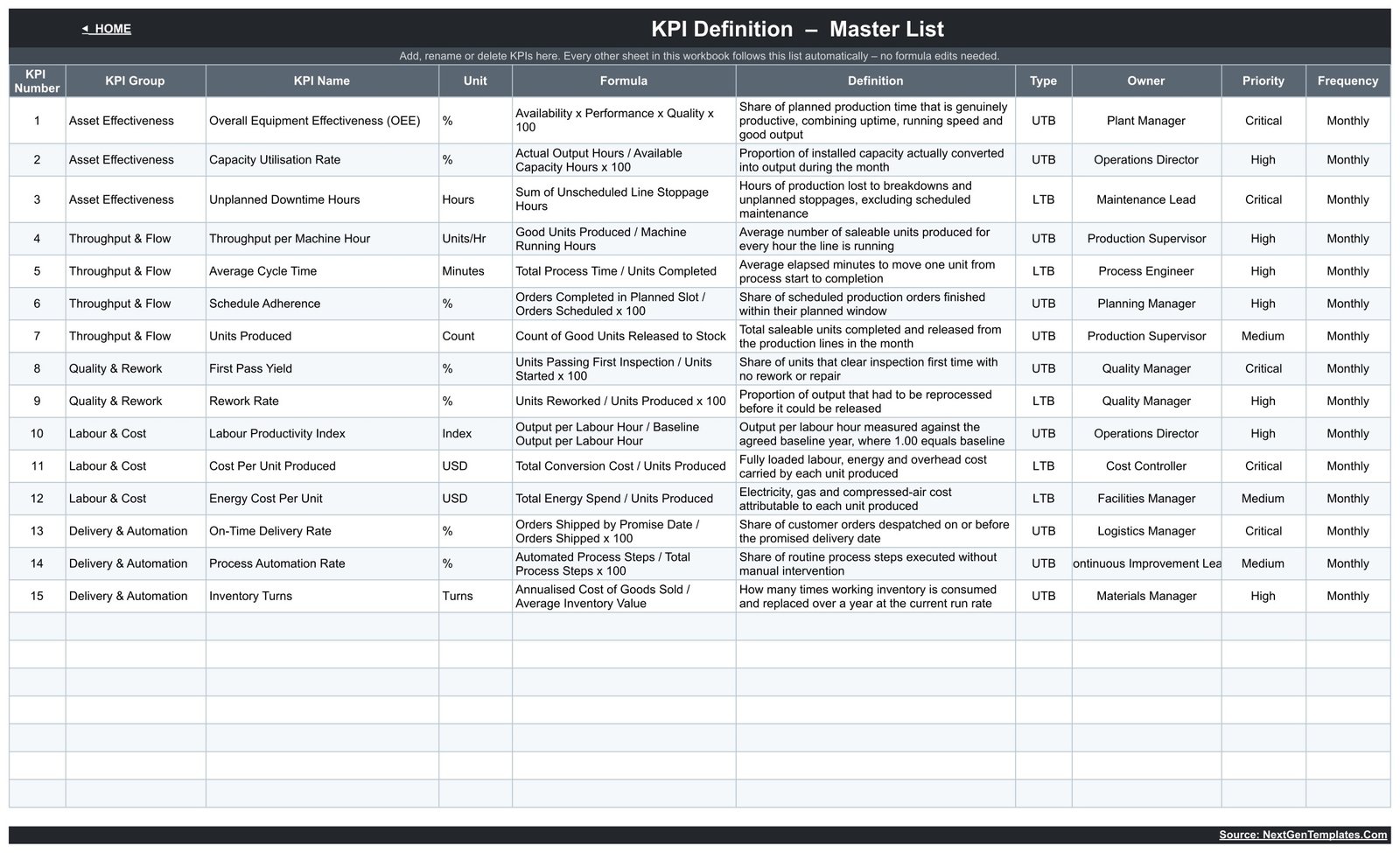Click the Medium priority for Units Produced

click(1263, 336)
